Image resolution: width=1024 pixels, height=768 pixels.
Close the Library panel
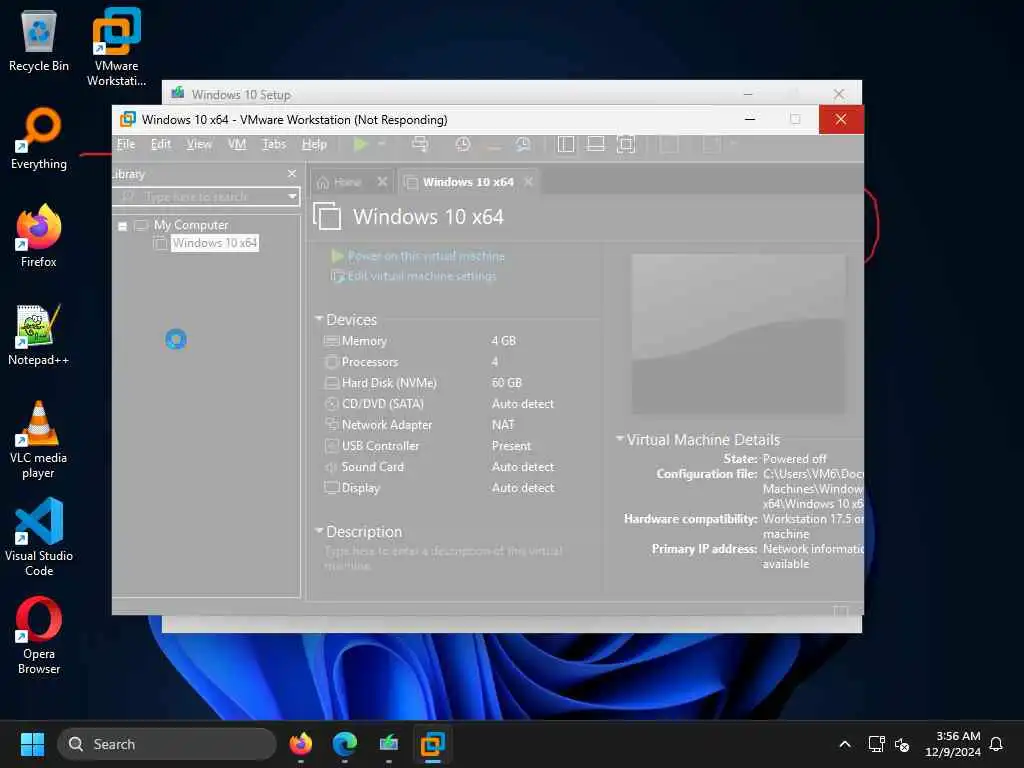[x=292, y=174]
